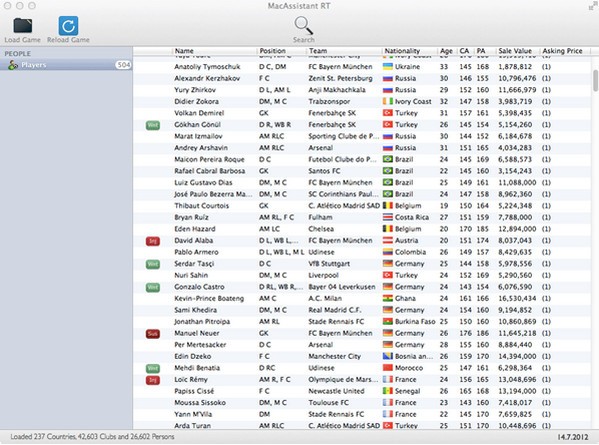Image resolution: width=599 pixels, height=445 pixels.
Task: Click the red Inj badge for Loïc Rémy
Action: point(153,380)
